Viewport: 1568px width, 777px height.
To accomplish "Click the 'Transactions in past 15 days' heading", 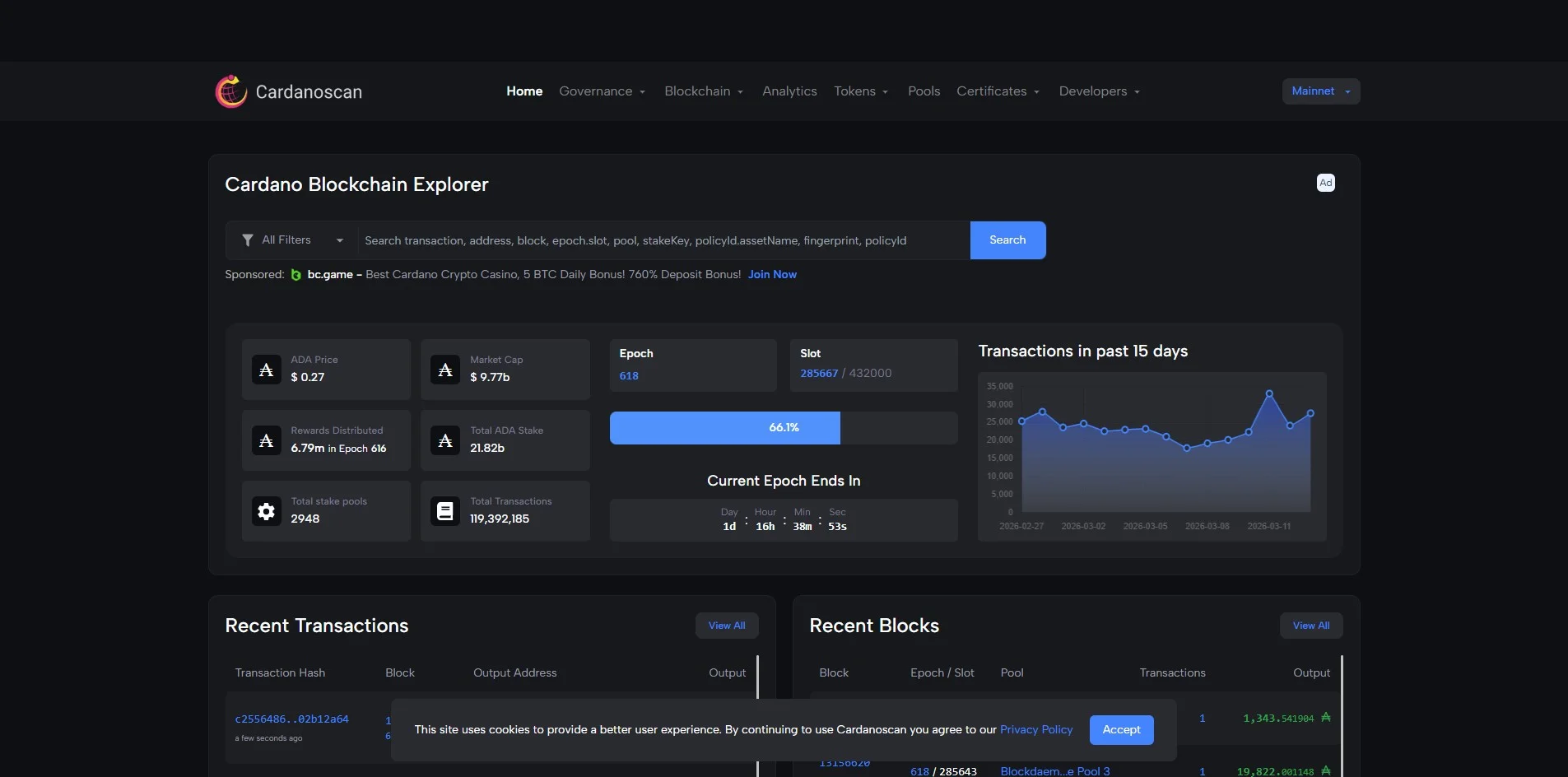I will tap(1083, 351).
